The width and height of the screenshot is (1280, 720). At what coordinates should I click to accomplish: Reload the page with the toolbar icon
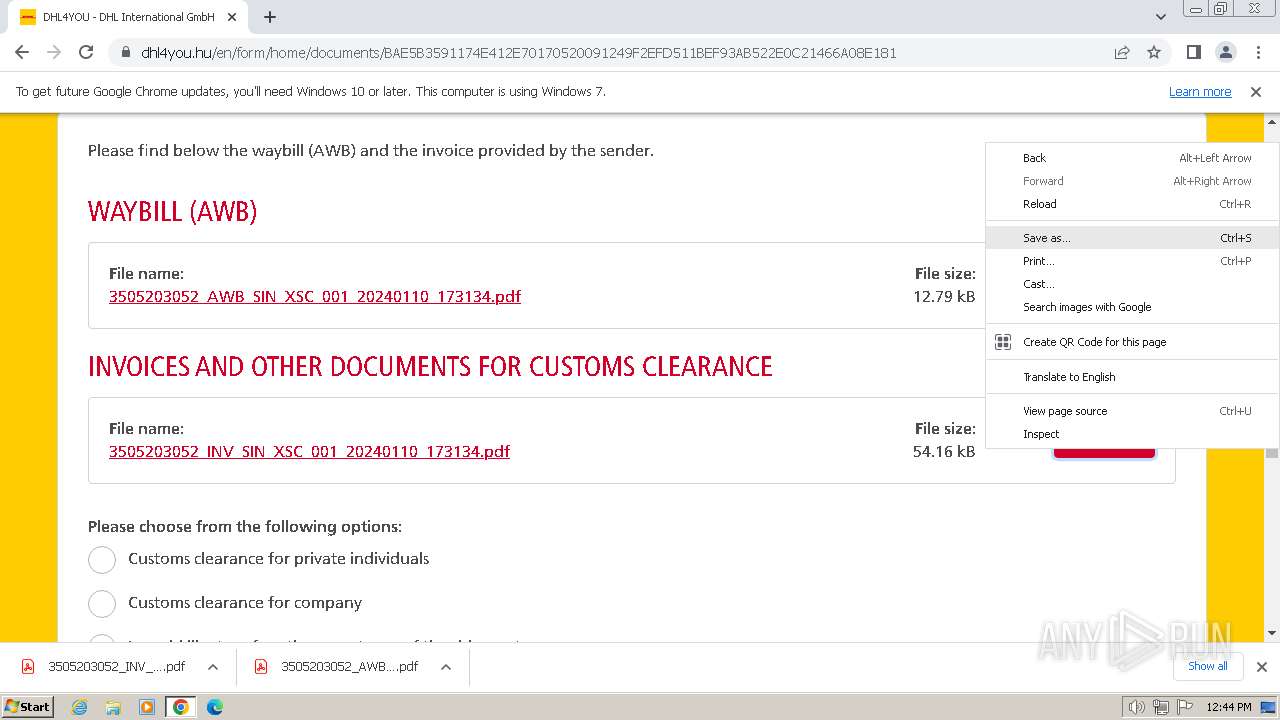pyautogui.click(x=86, y=52)
